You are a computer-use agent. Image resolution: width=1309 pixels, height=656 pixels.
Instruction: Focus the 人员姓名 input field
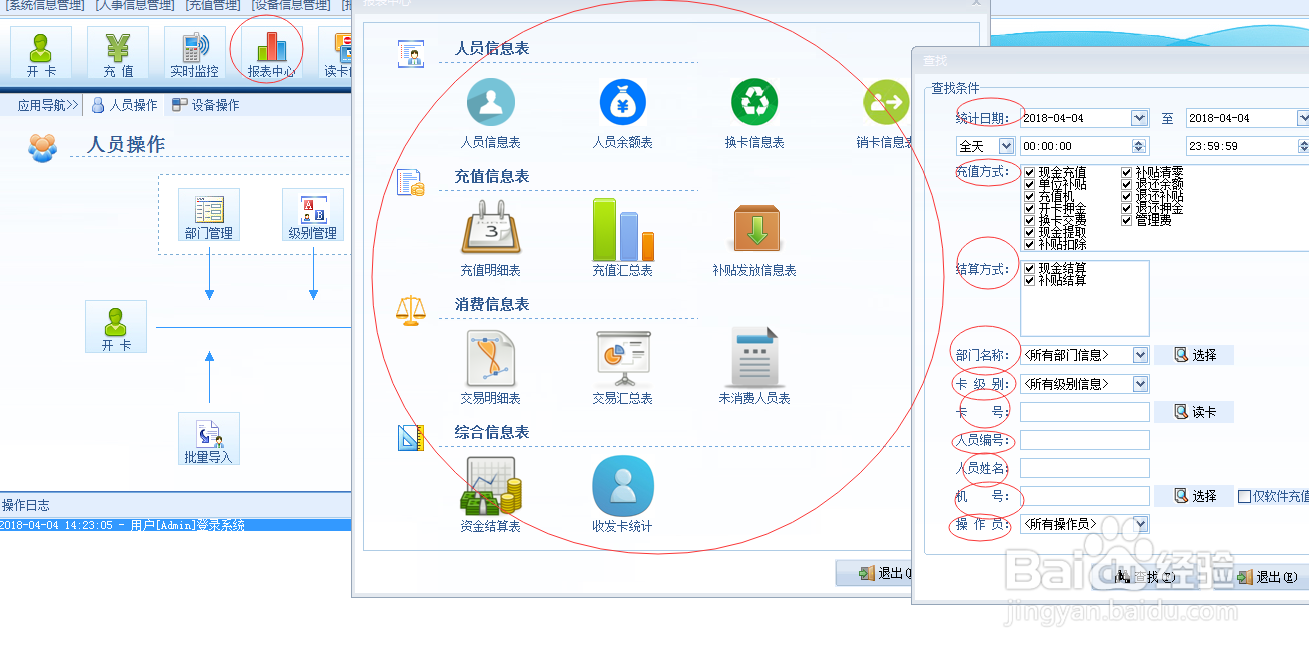coord(1085,468)
